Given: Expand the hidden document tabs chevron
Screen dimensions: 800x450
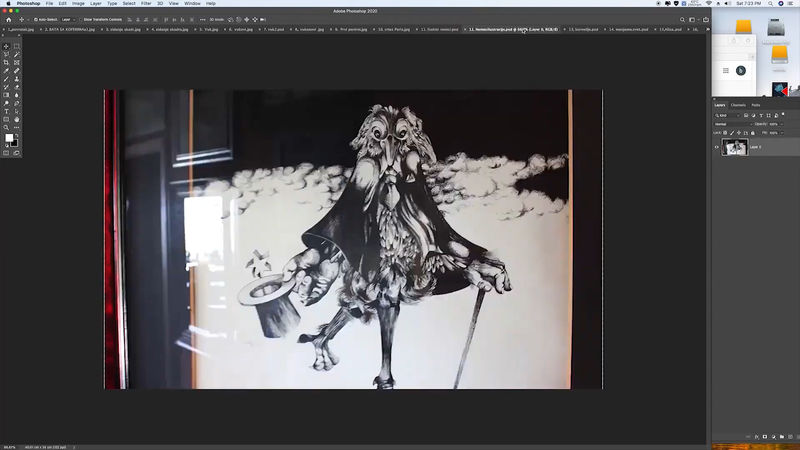Looking at the screenshot, I should [707, 29].
